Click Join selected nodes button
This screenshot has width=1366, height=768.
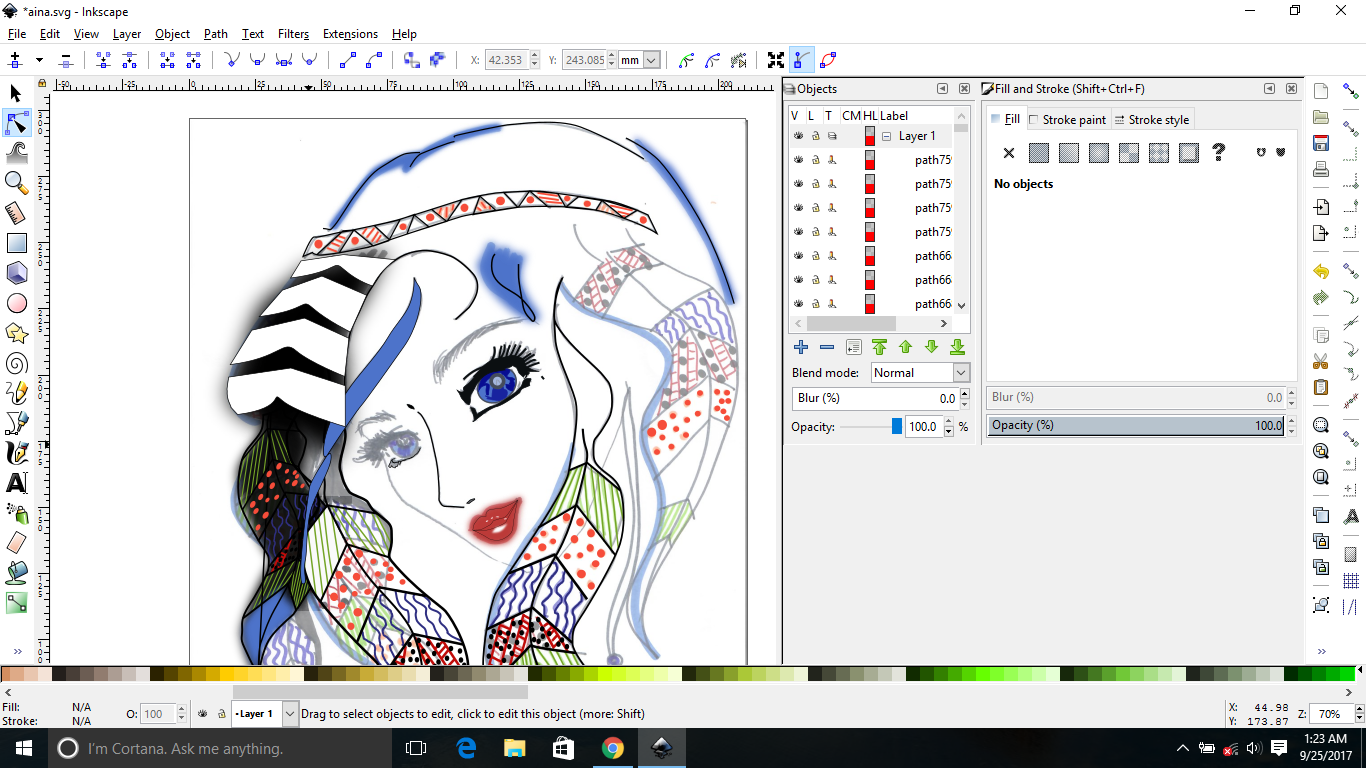[103, 60]
